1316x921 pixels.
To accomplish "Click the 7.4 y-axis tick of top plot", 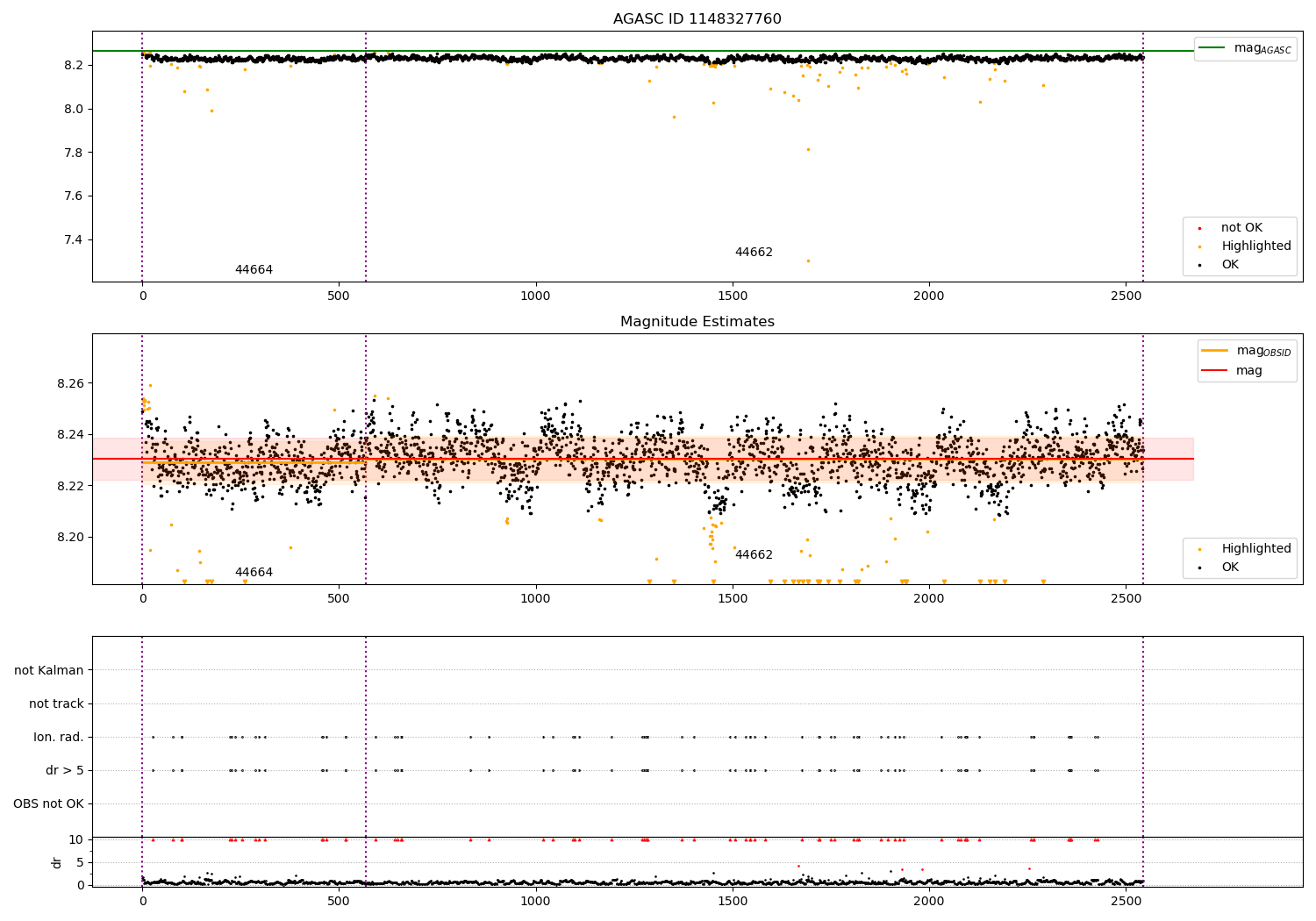I will coord(75,239).
